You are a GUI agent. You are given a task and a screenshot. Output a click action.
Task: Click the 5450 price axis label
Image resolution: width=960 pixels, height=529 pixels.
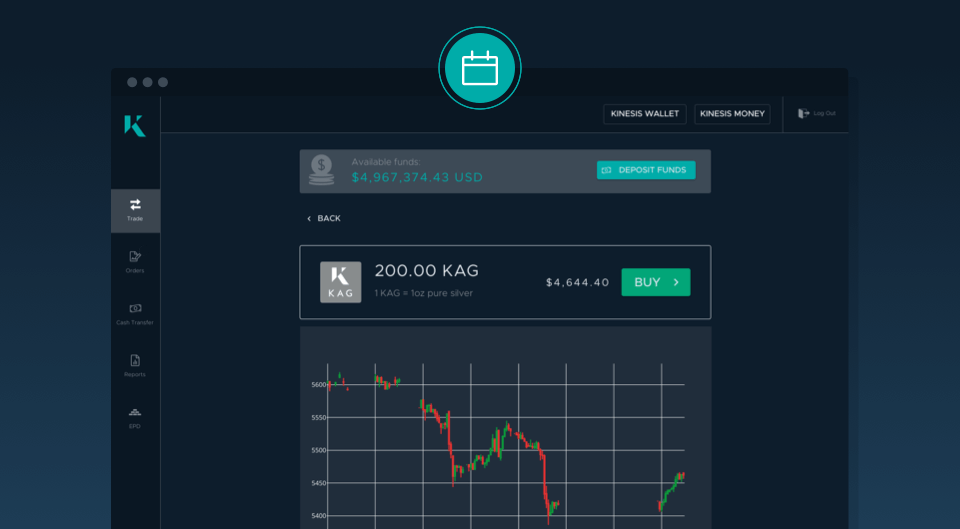(x=318, y=483)
